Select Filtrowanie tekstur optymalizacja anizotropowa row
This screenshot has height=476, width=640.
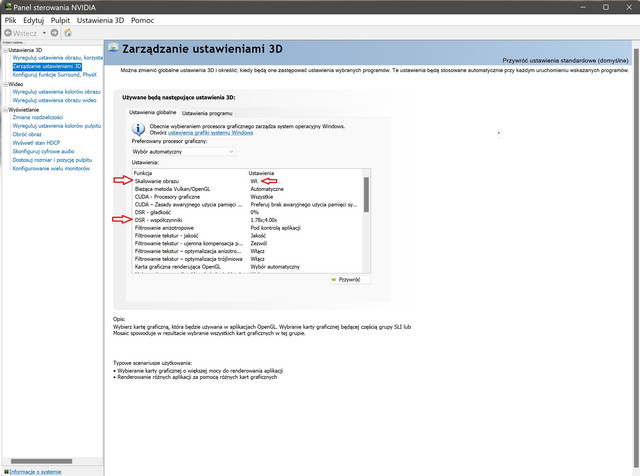pyautogui.click(x=248, y=251)
